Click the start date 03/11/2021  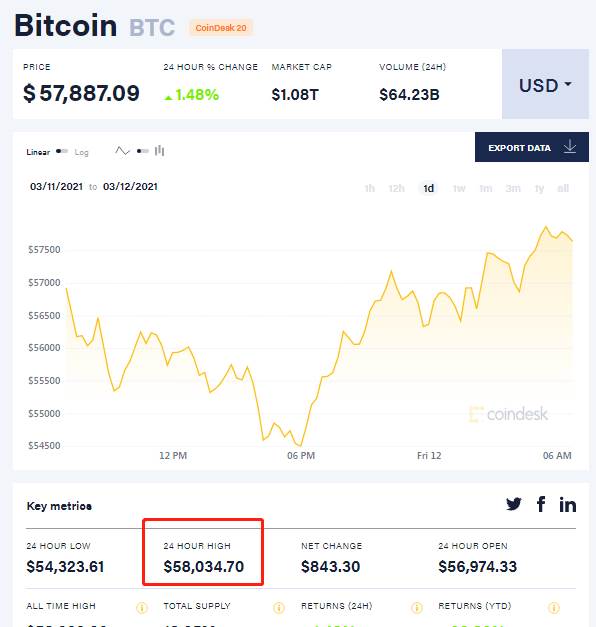pyautogui.click(x=56, y=186)
